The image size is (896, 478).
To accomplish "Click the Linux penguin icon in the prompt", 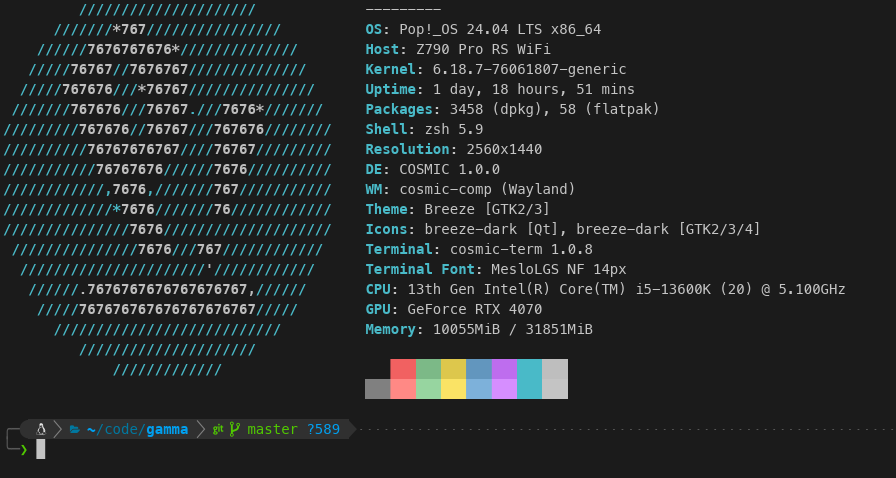I will point(41,429).
